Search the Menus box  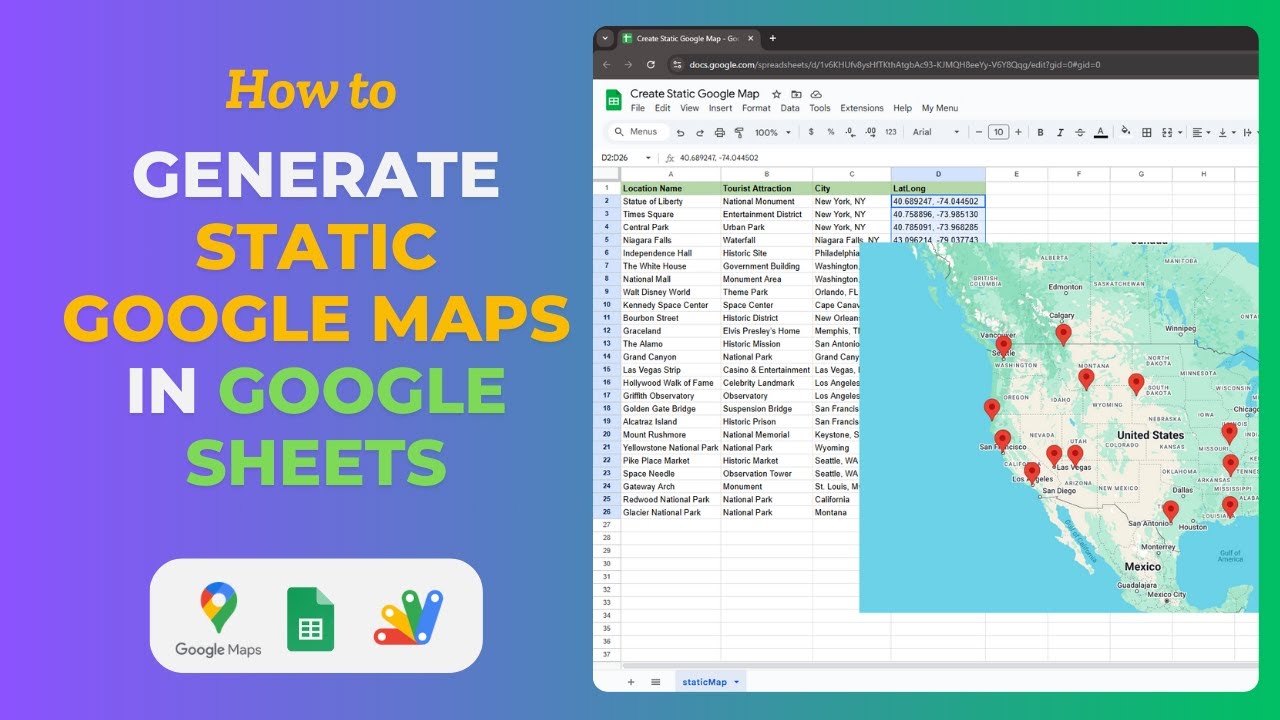(x=638, y=132)
